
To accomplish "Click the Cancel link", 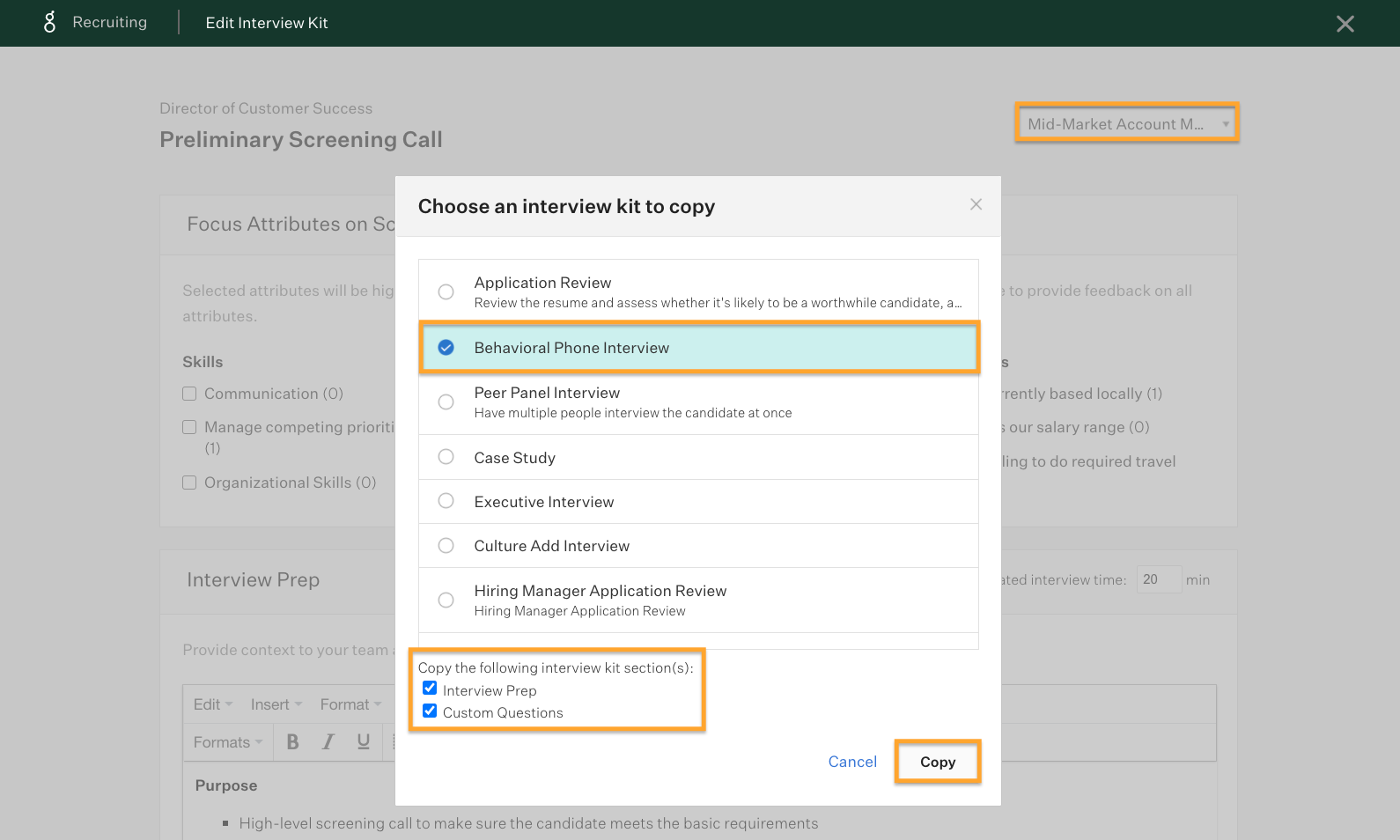I will point(852,762).
